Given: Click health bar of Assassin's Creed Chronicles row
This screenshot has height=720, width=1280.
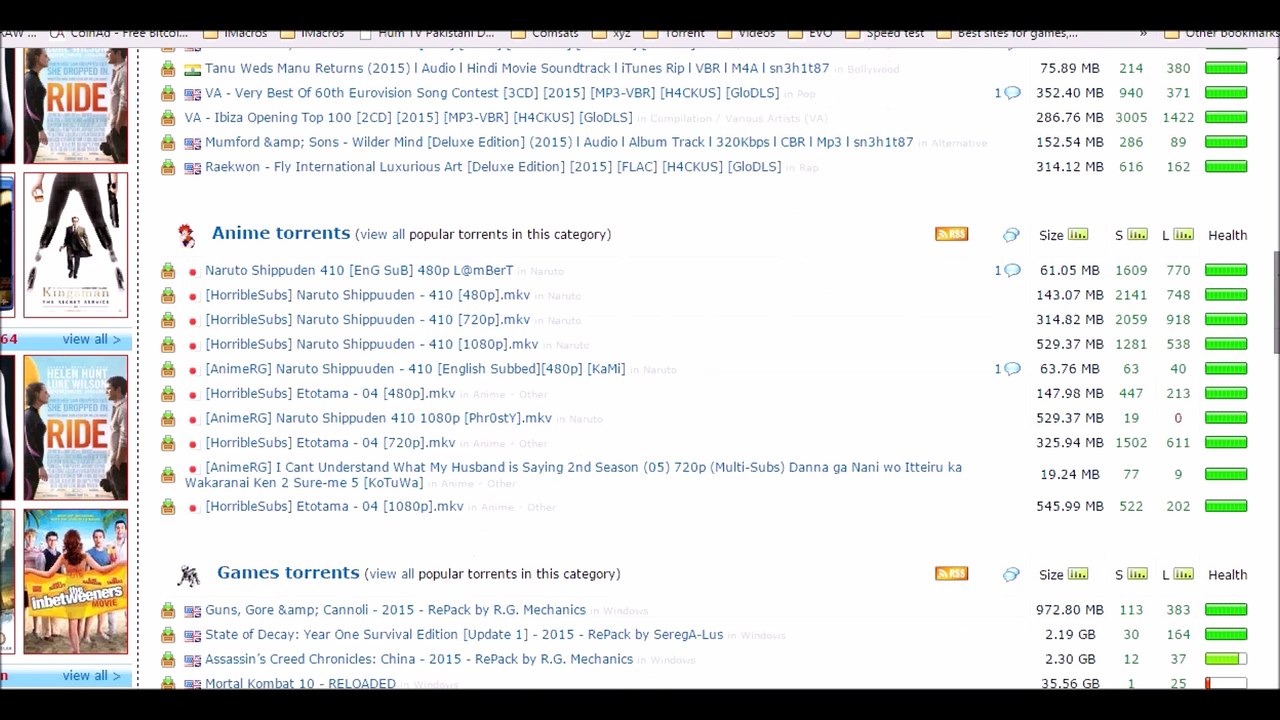Looking at the screenshot, I should click(1226, 659).
